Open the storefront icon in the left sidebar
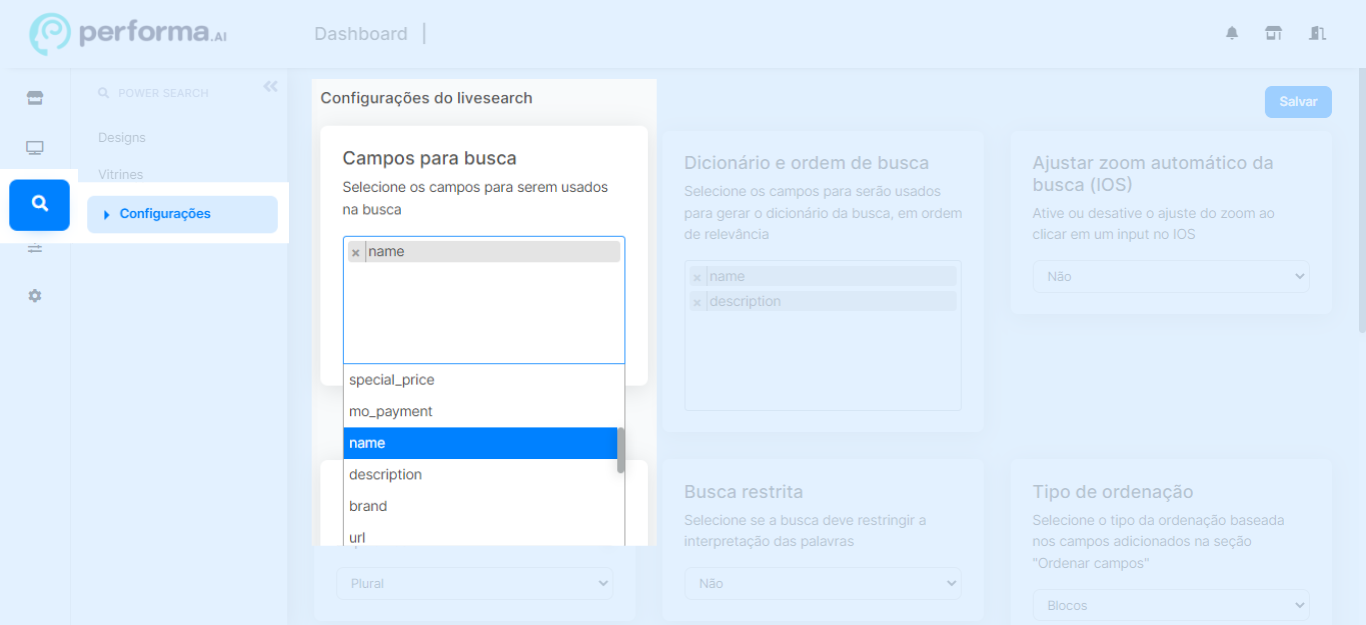1366x625 pixels. pyautogui.click(x=34, y=97)
